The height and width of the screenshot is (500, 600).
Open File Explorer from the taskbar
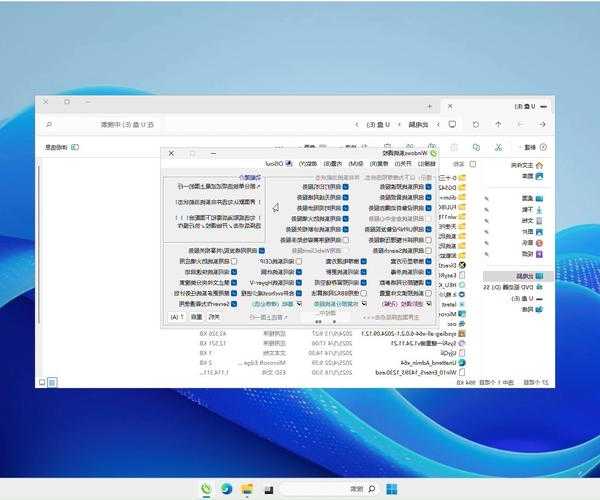click(246, 489)
